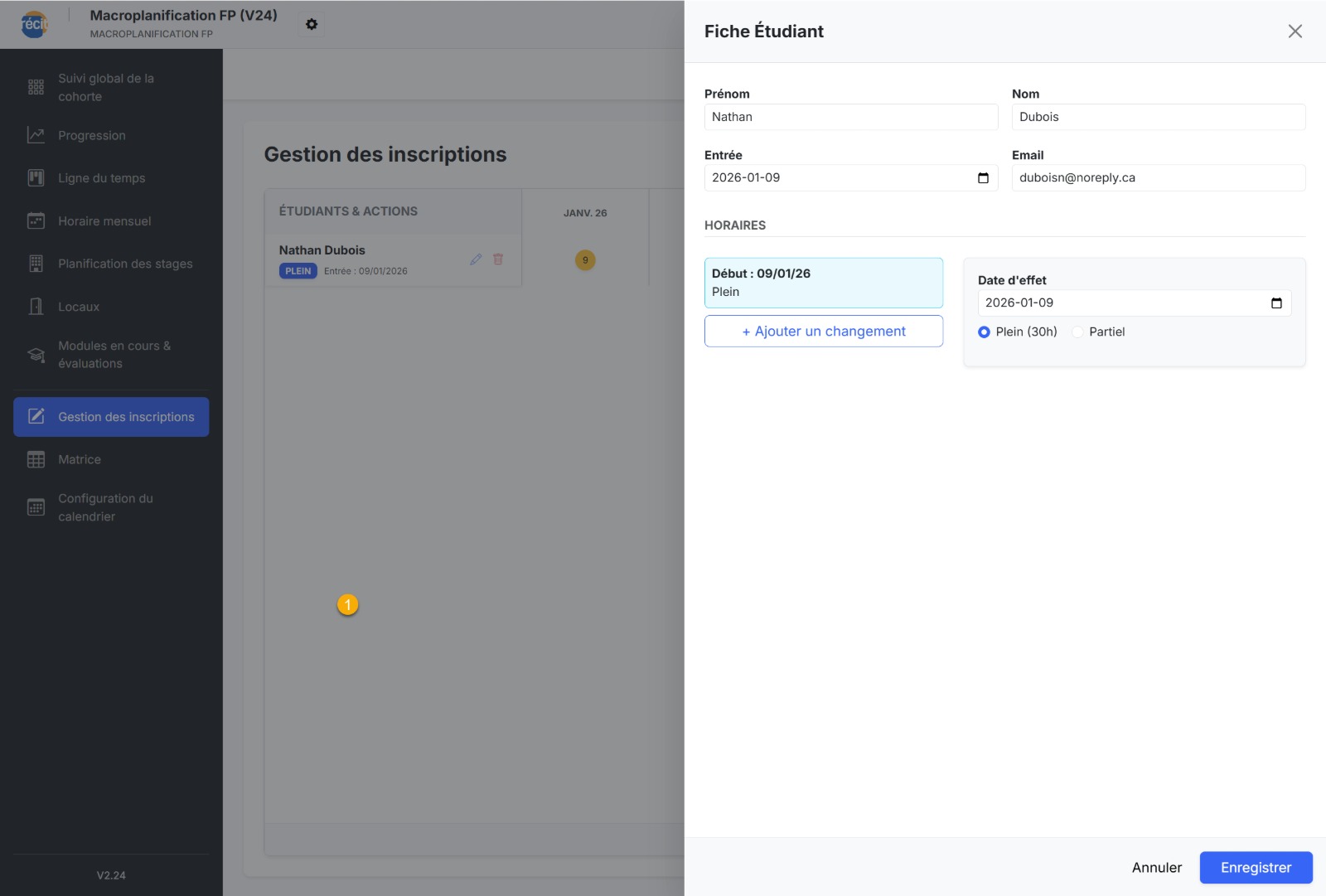
Task: Click the settings gear icon in header
Action: click(312, 24)
